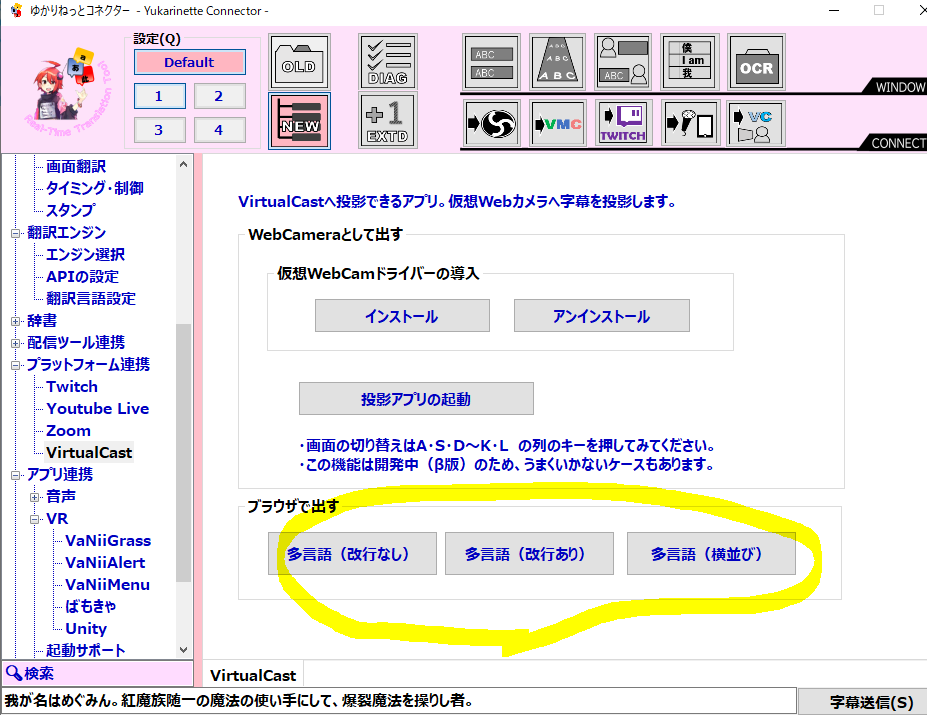Open VaNiiMenu under VR
Screen dimensions: 927x715
tap(108, 584)
